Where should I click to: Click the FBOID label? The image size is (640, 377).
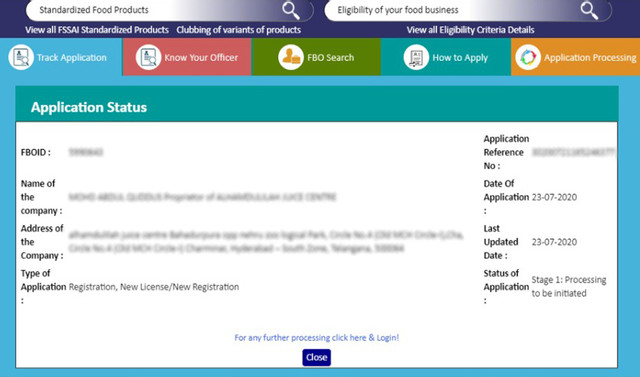(36, 152)
